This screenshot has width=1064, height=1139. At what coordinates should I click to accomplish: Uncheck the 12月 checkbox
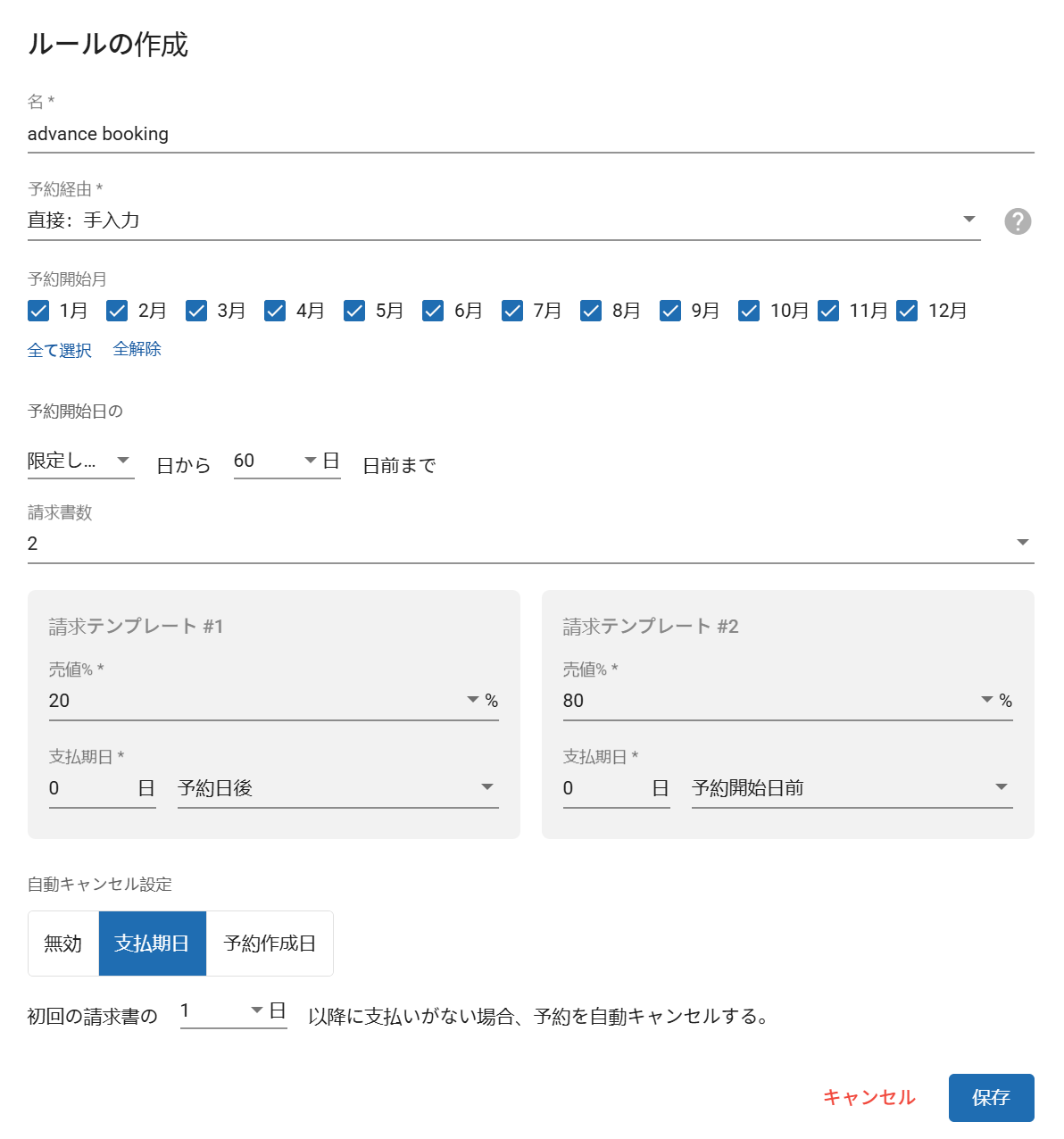click(907, 311)
